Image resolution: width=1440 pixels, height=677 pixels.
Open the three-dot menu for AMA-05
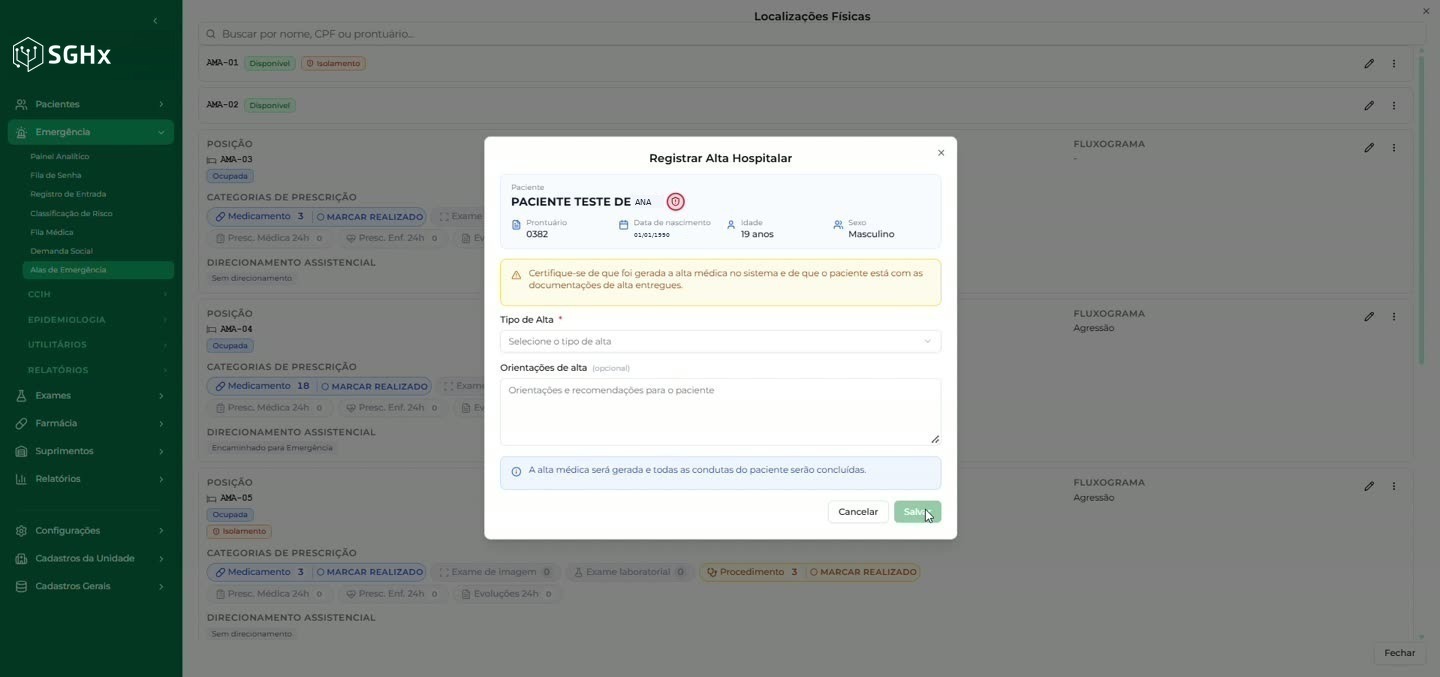coord(1394,486)
